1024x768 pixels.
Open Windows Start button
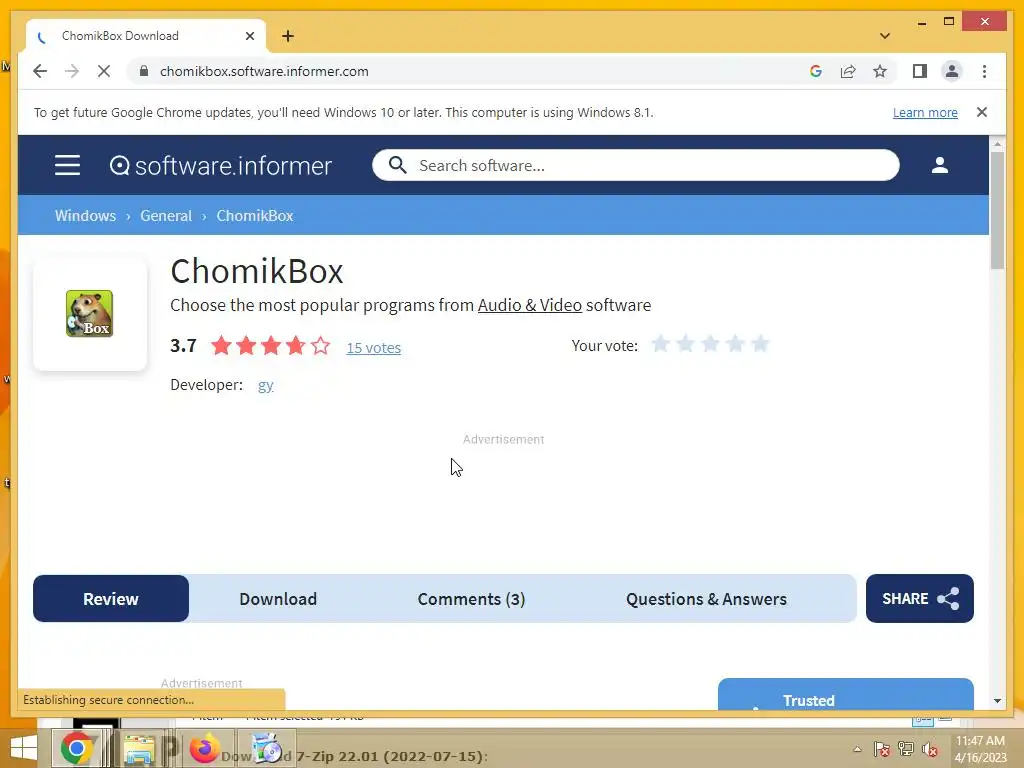click(24, 748)
